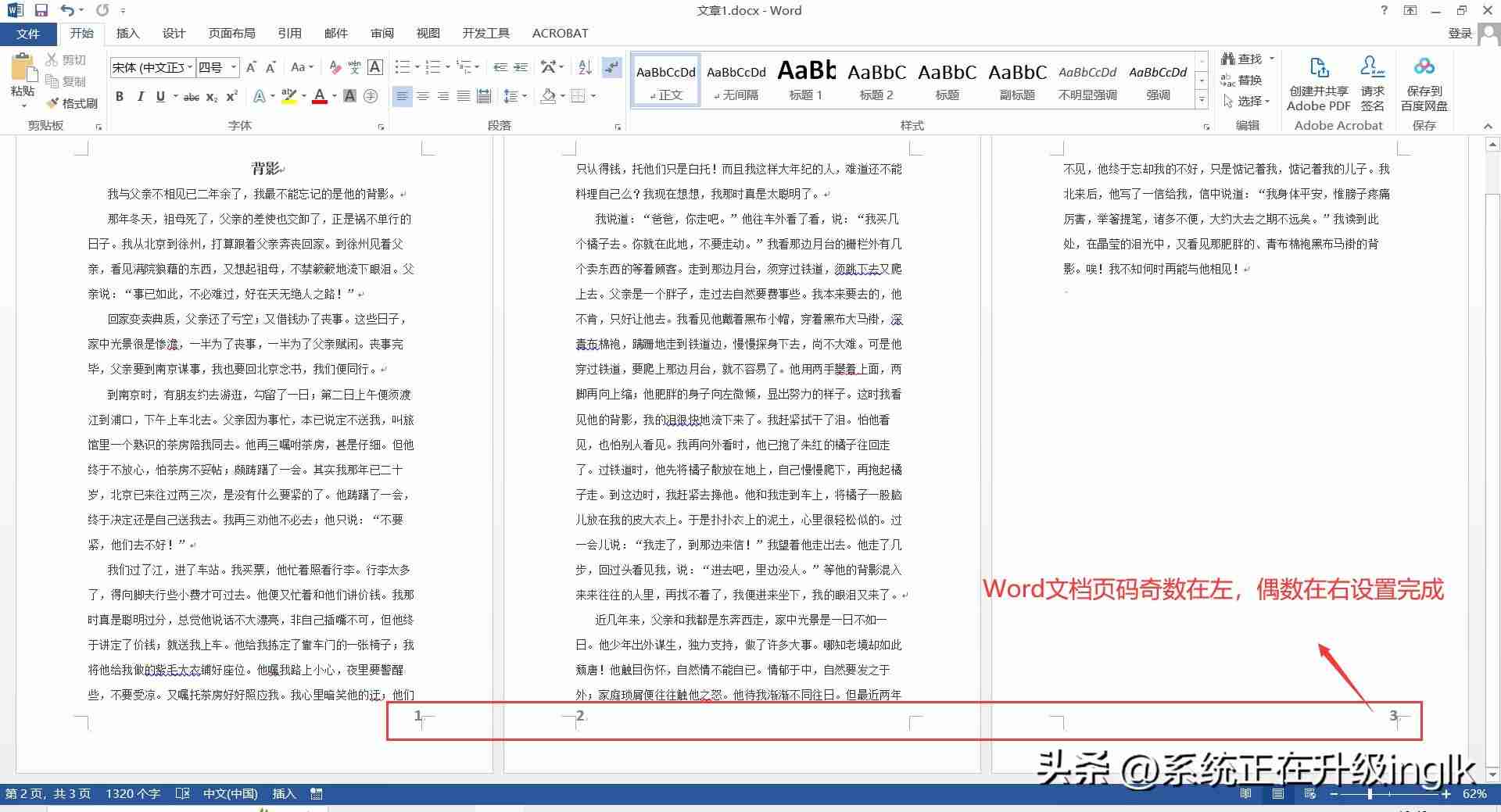Click Enclosed Characters (字) icon
This screenshot has width=1501, height=812.
(x=371, y=96)
